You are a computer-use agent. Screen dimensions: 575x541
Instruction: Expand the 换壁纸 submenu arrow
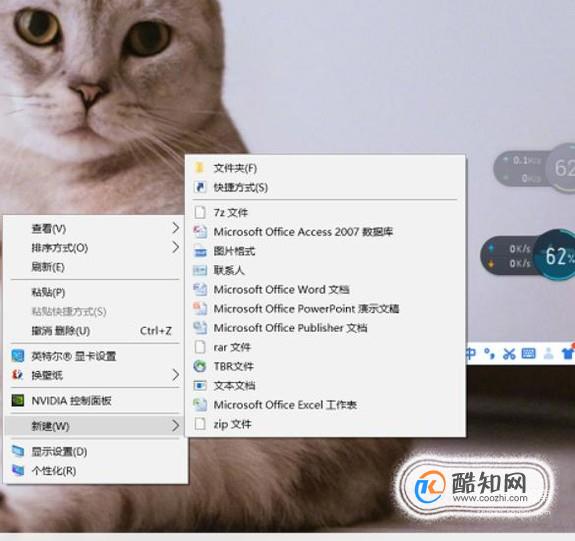coord(176,375)
